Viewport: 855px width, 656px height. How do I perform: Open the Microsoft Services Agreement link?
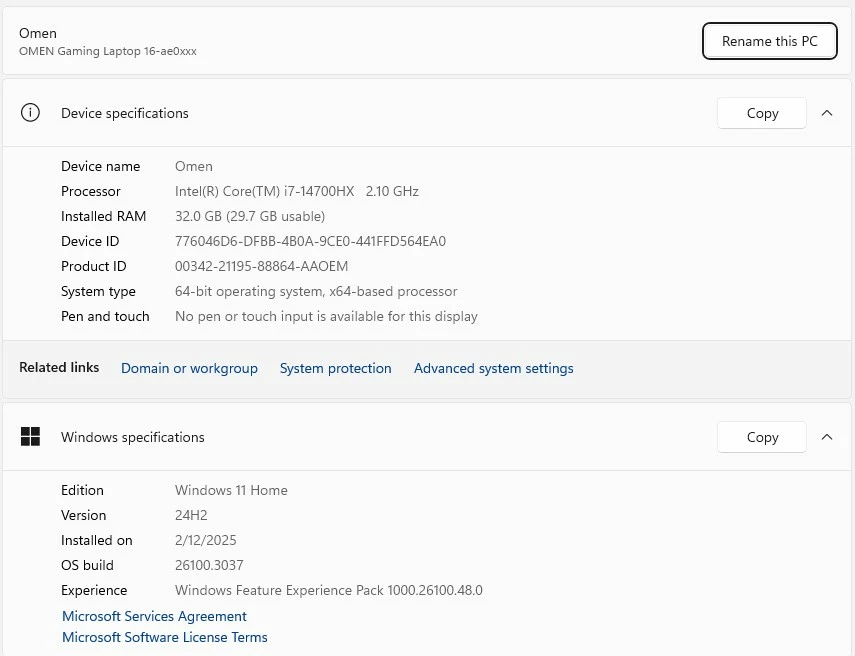[154, 616]
